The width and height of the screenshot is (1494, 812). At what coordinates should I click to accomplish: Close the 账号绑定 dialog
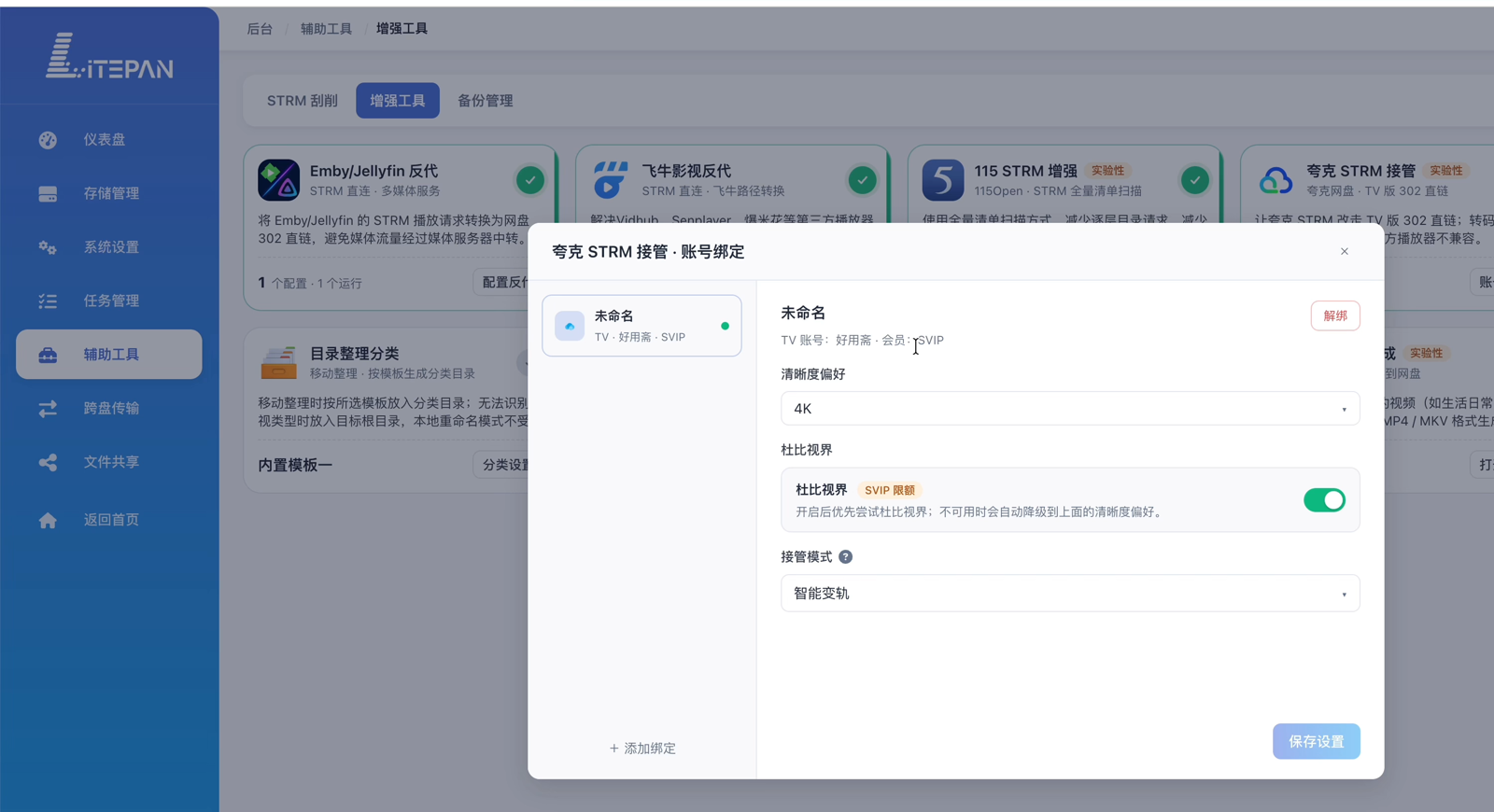point(1345,252)
